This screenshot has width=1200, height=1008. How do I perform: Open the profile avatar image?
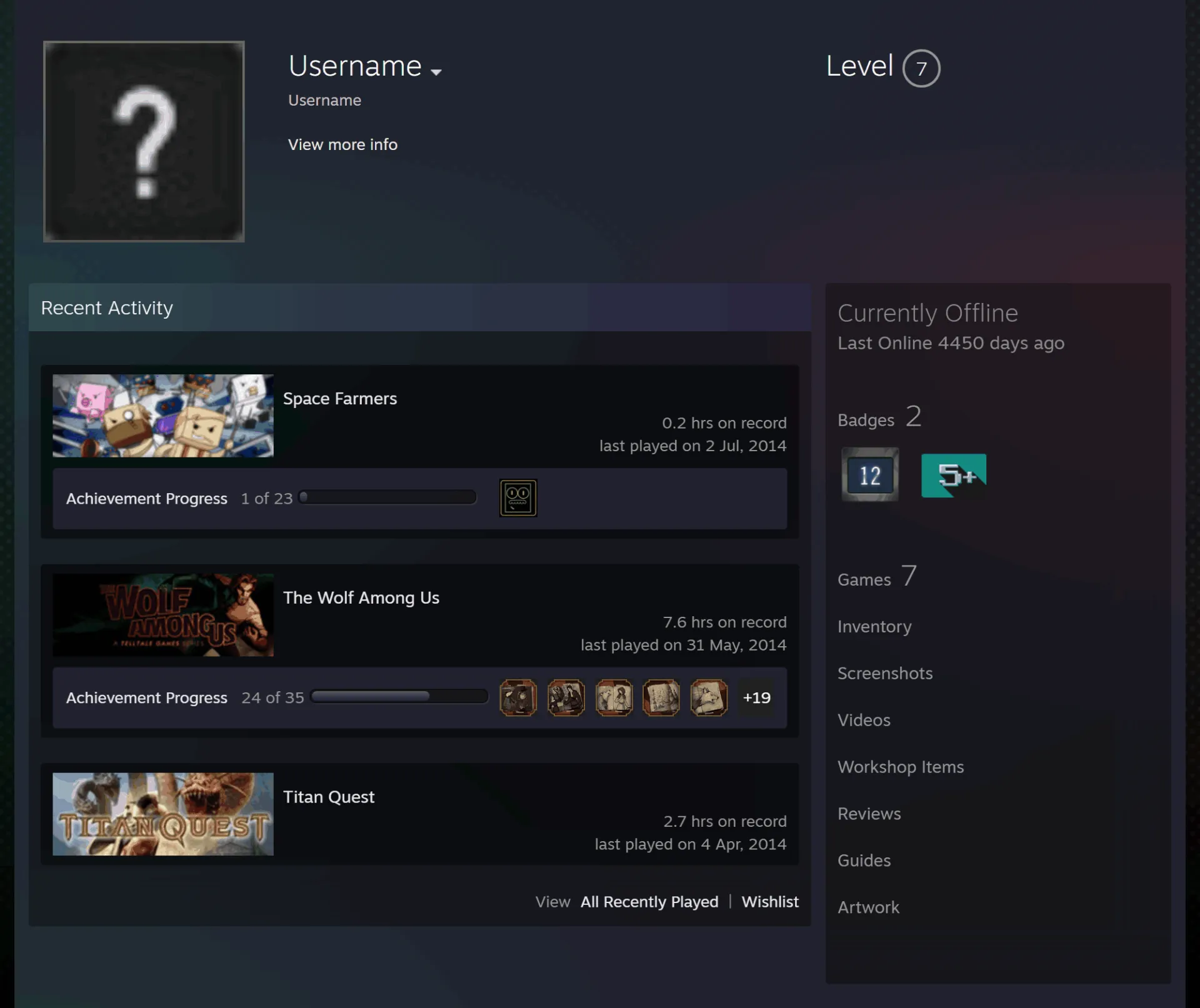(144, 141)
